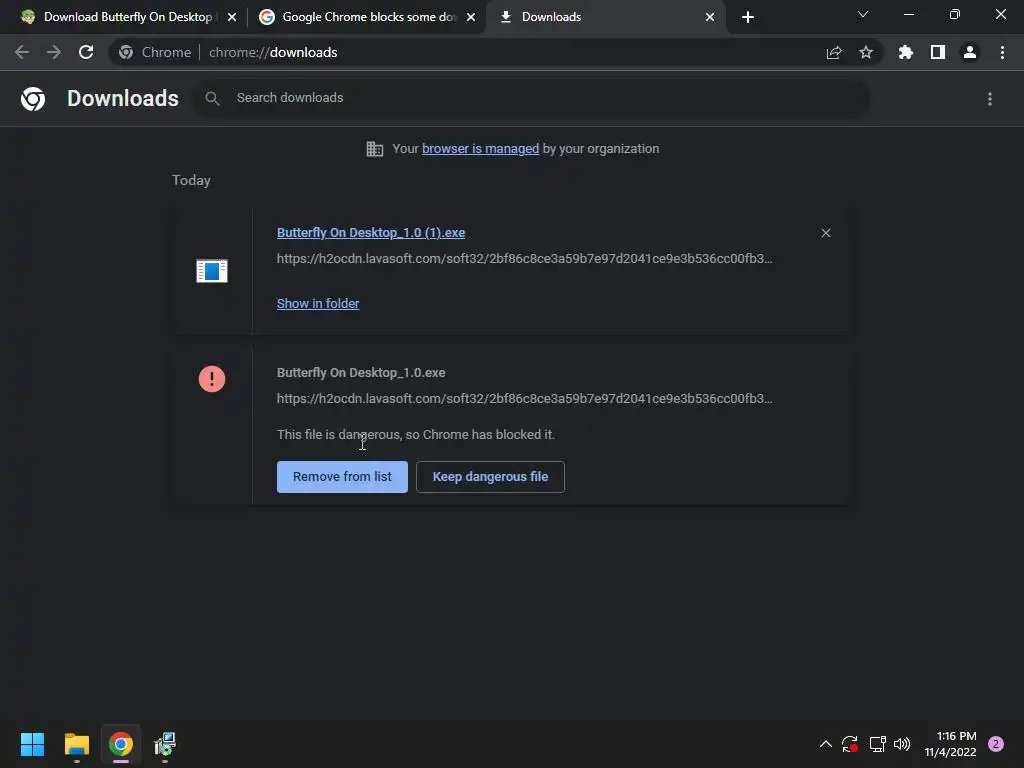
Task: Click the Chrome logo beside Downloads heading
Action: (33, 99)
